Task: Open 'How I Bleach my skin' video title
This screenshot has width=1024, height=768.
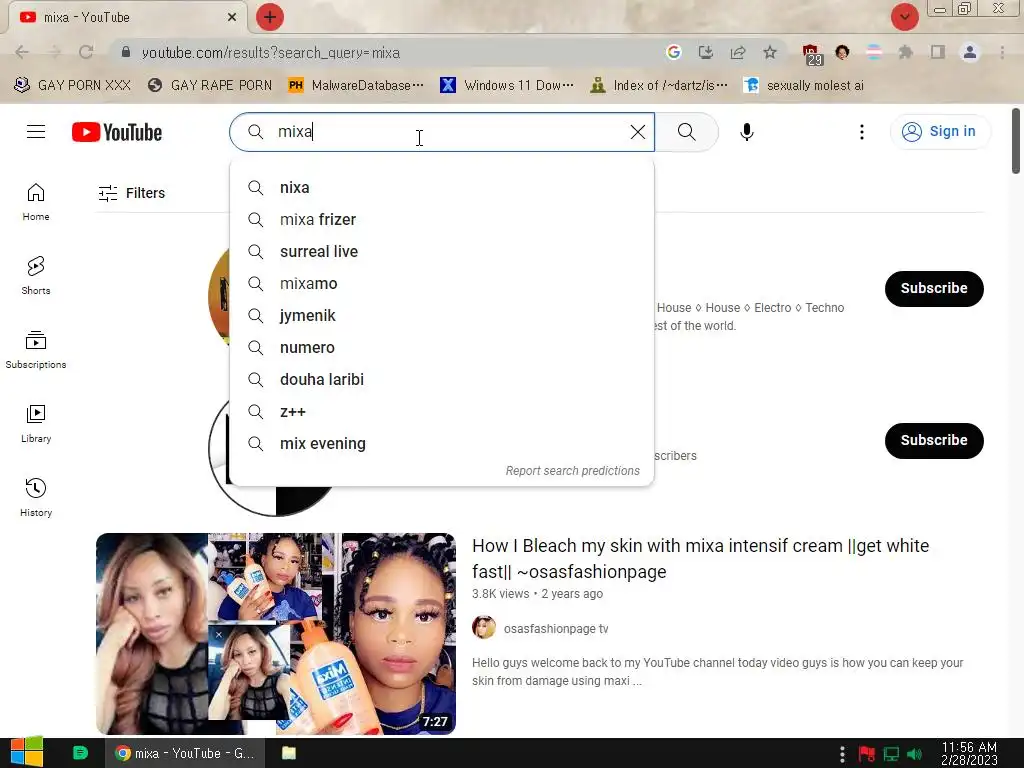Action: pos(700,558)
